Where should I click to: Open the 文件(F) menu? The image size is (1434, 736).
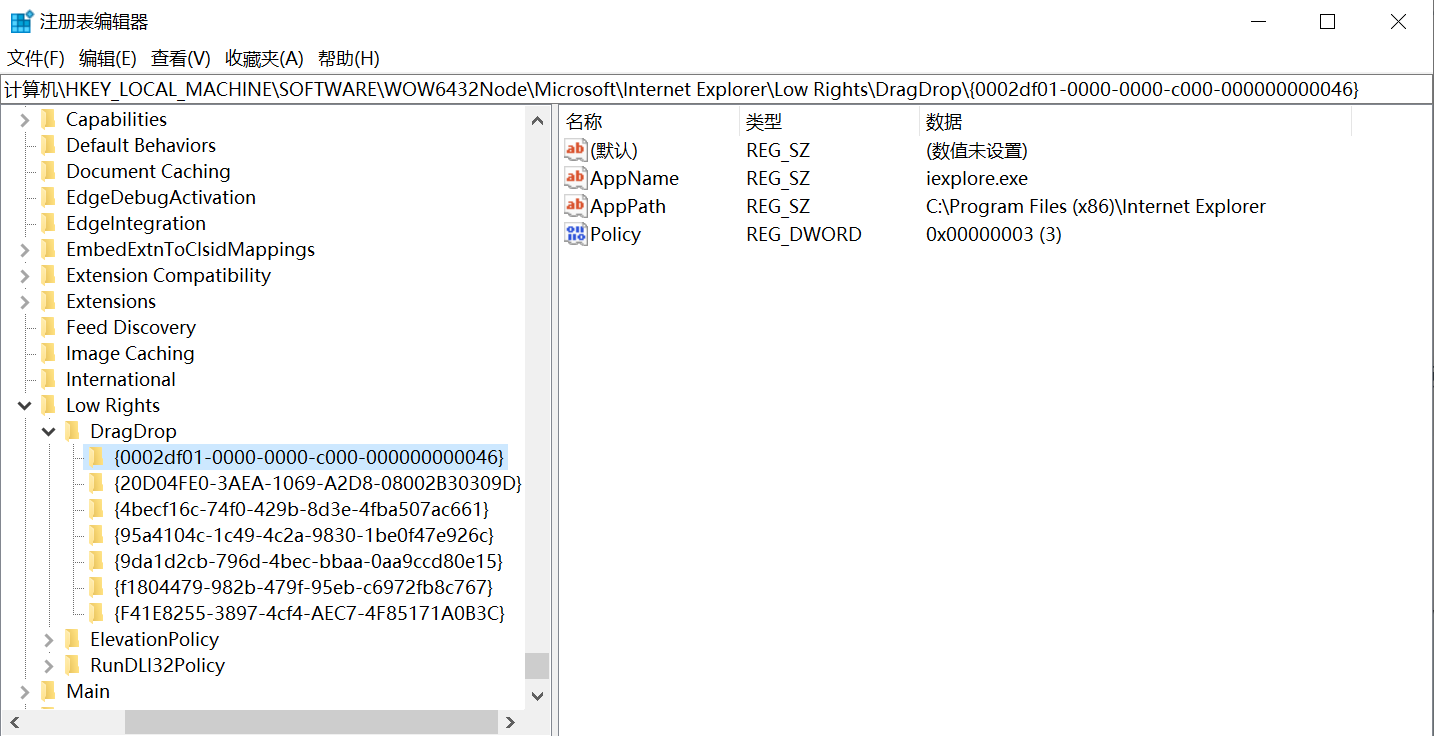click(36, 58)
